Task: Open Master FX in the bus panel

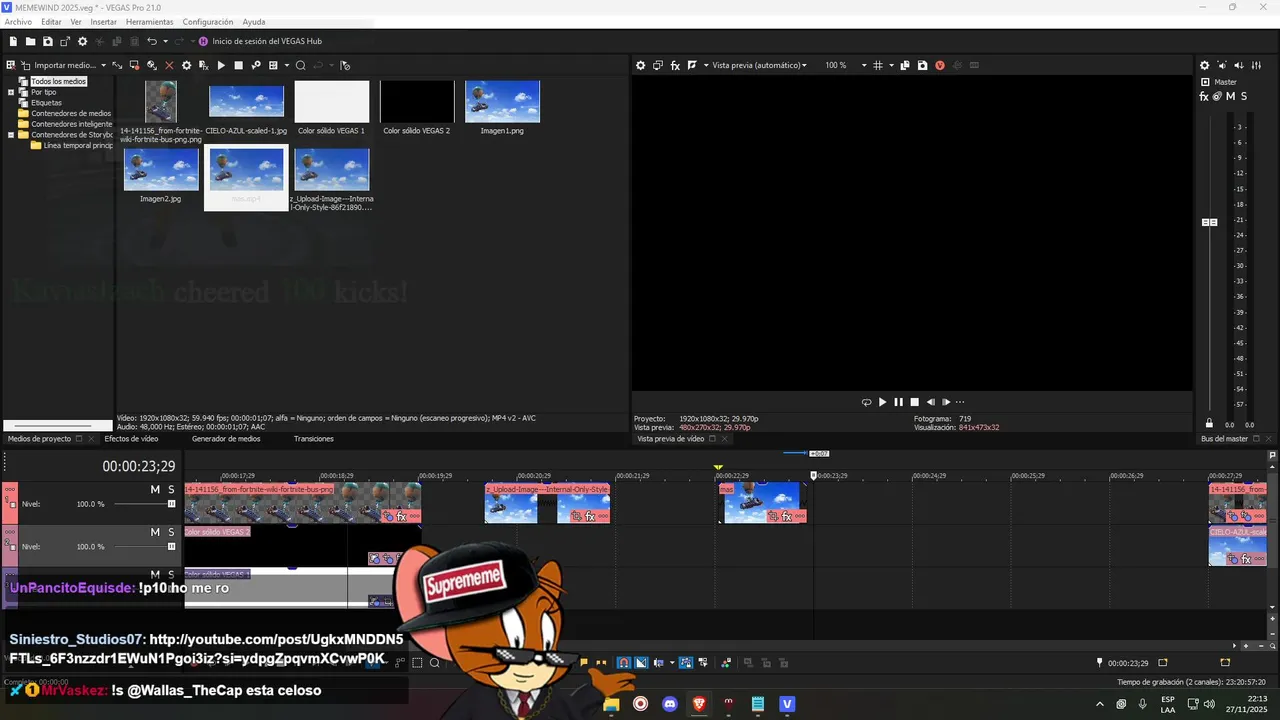Action: (1204, 96)
